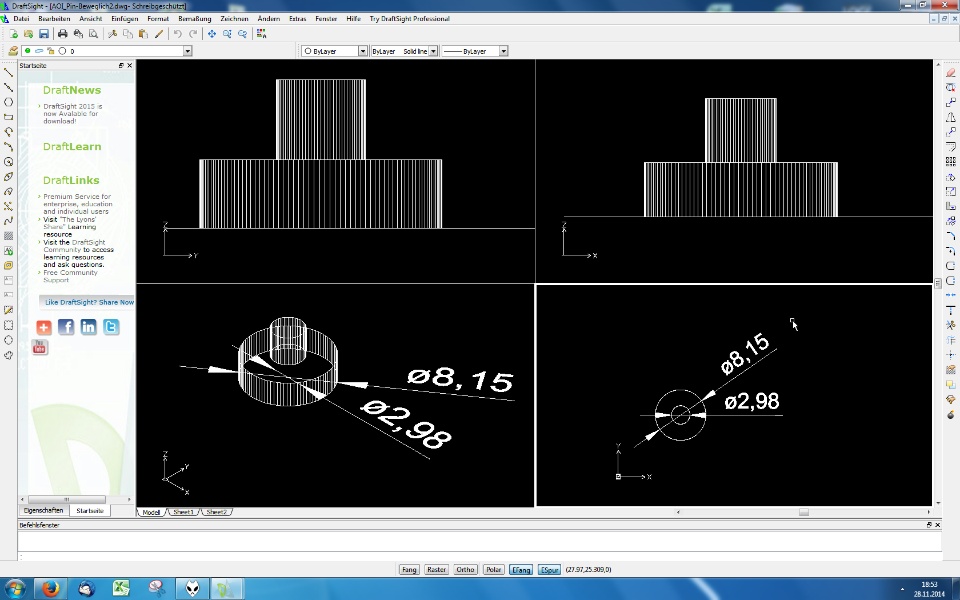Open the Extras menu
960x600 pixels.
[x=298, y=18]
